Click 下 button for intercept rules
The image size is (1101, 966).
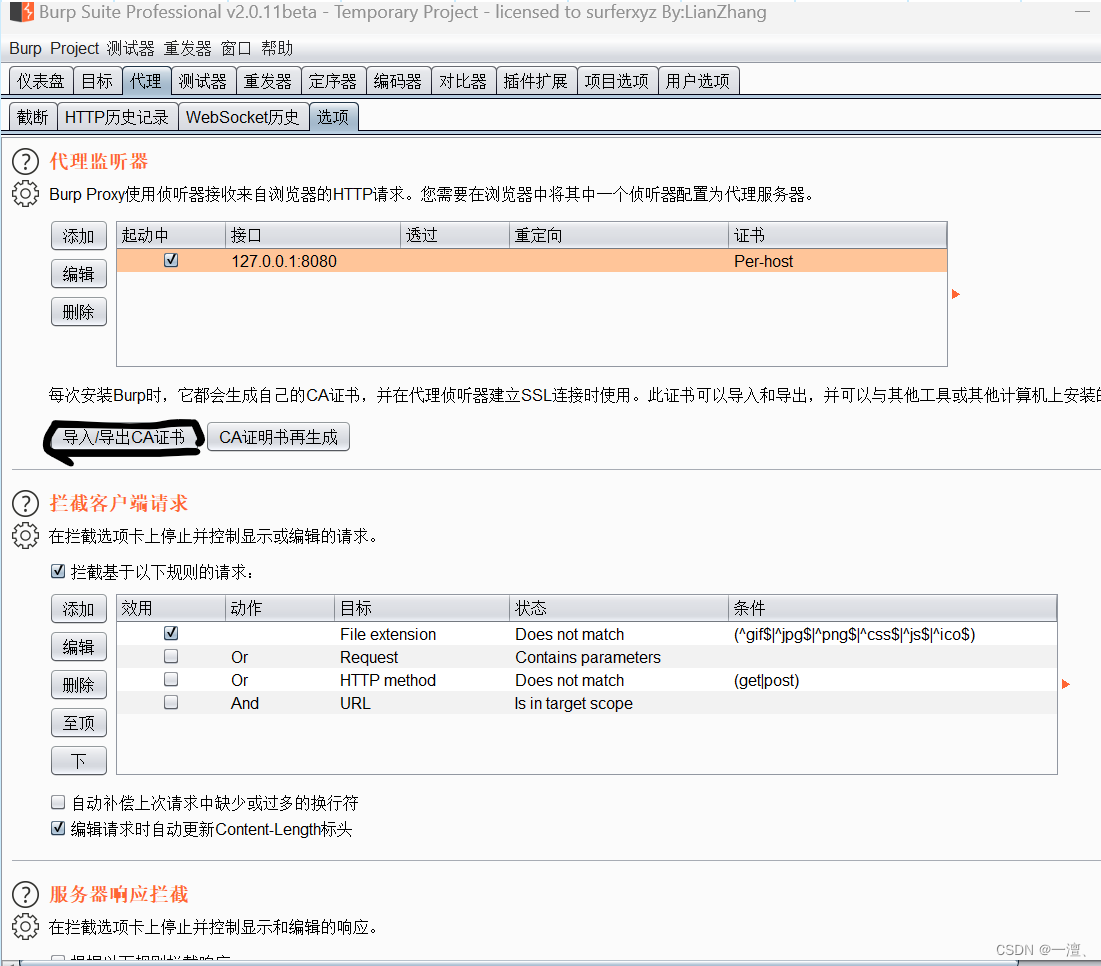pyautogui.click(x=79, y=760)
